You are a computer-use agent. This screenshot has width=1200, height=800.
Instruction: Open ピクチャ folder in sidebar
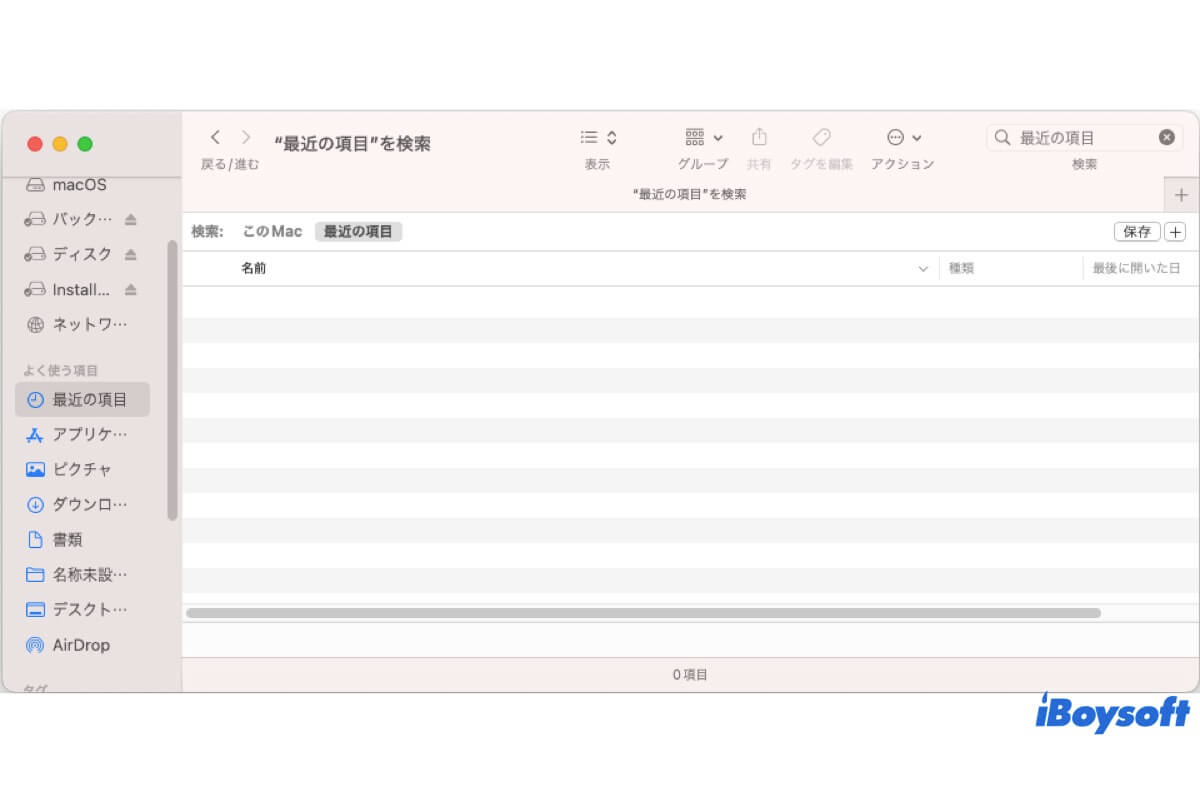click(82, 469)
